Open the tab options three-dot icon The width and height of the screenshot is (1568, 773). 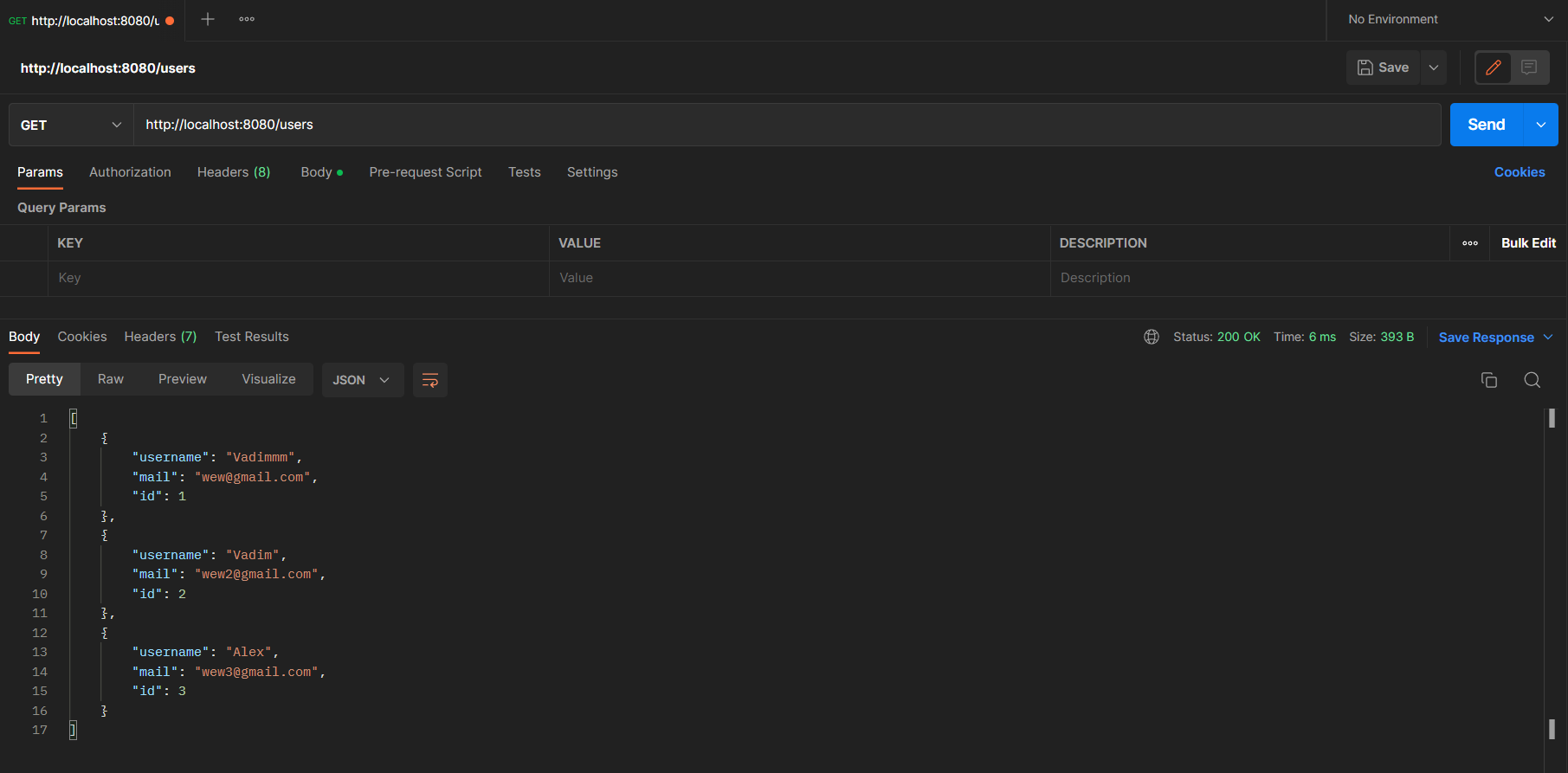tap(247, 19)
